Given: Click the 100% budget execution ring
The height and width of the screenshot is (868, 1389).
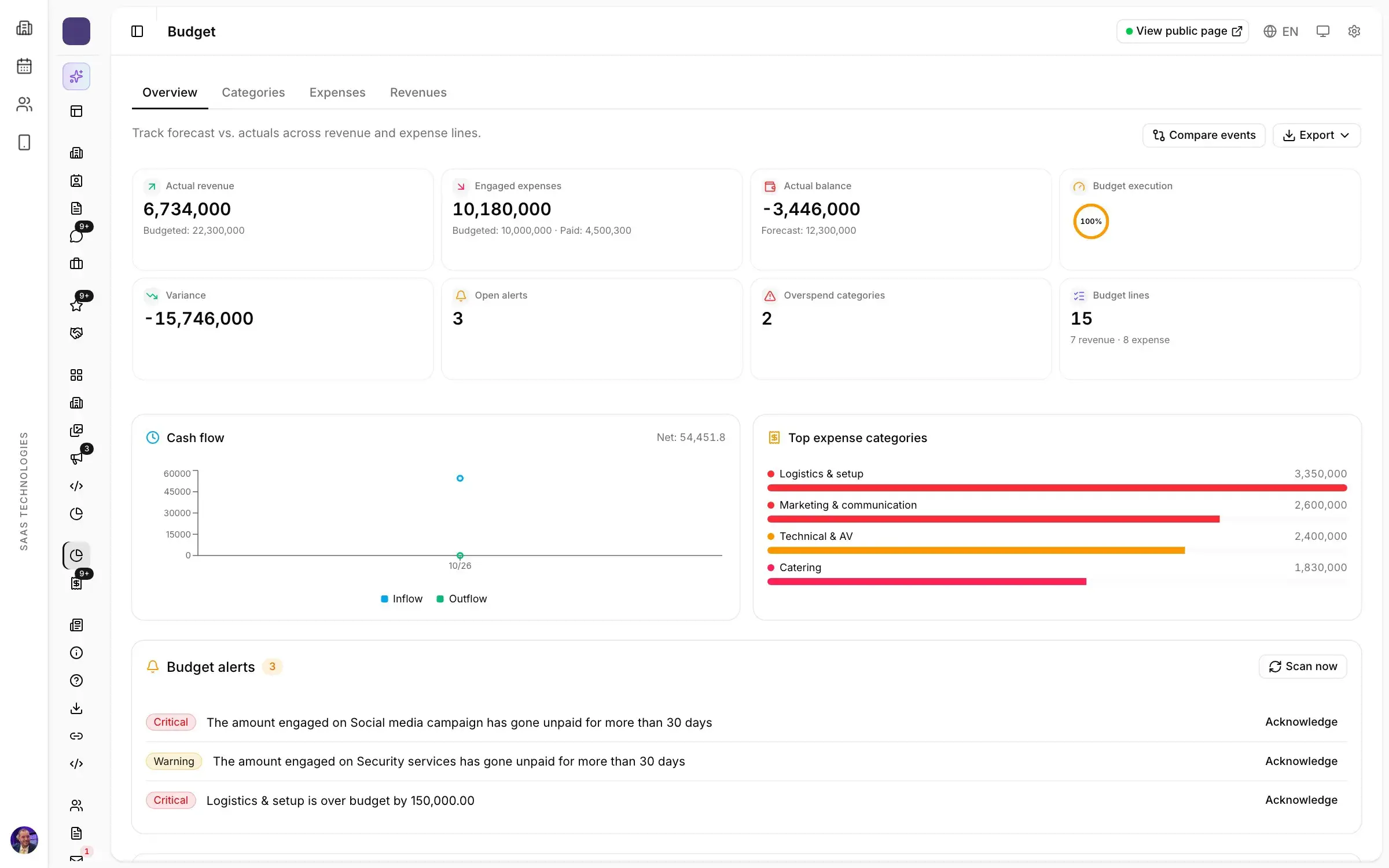Looking at the screenshot, I should (1091, 222).
